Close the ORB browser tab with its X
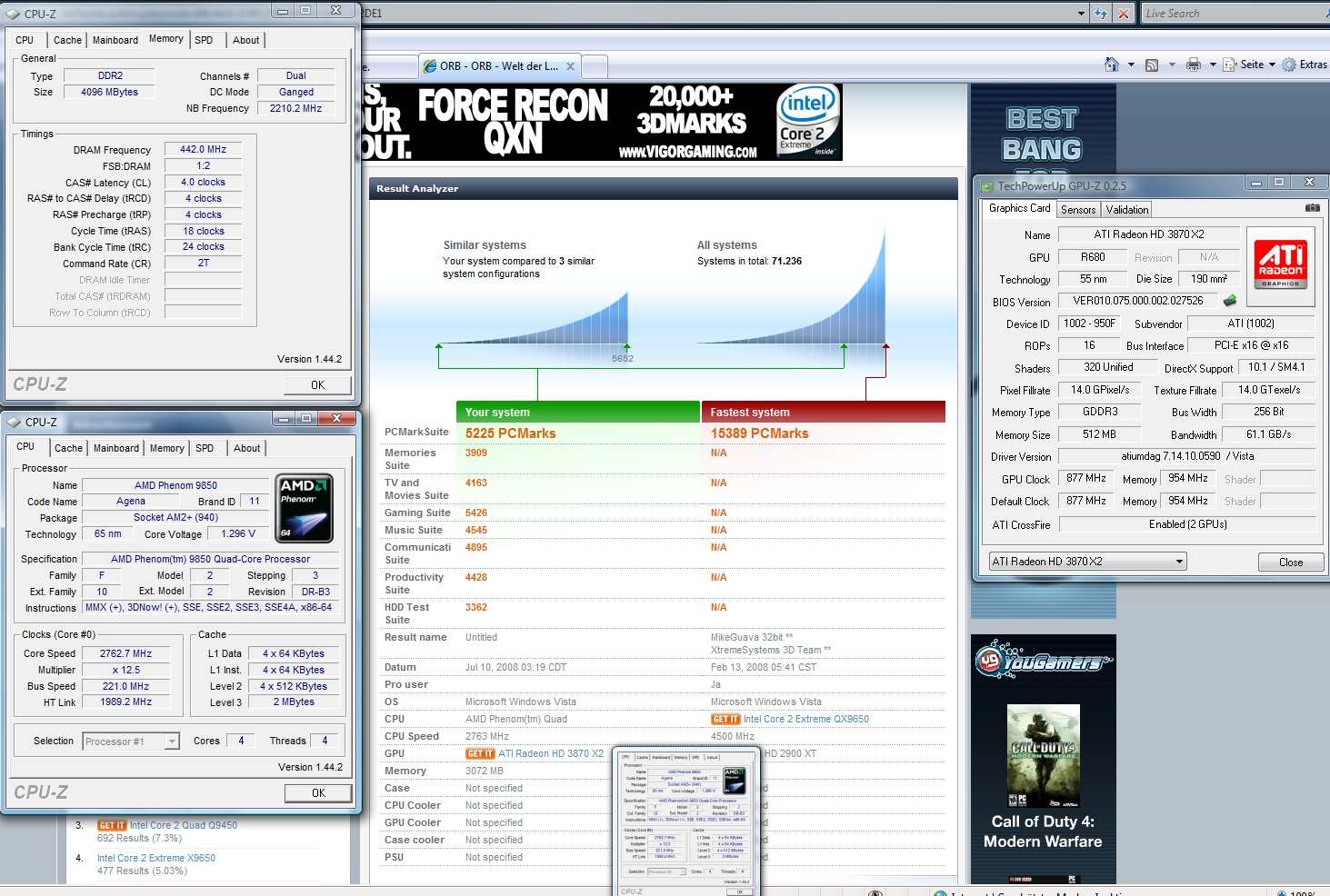1330x896 pixels. pos(570,66)
